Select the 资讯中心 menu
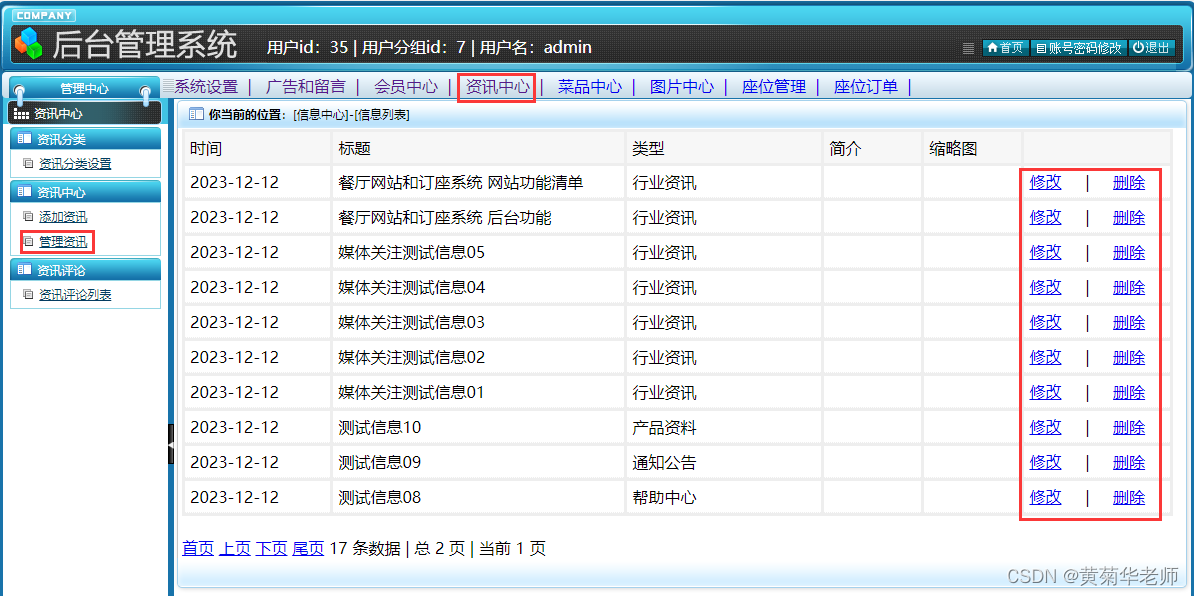Screen dimensions: 1194x596 (497, 87)
